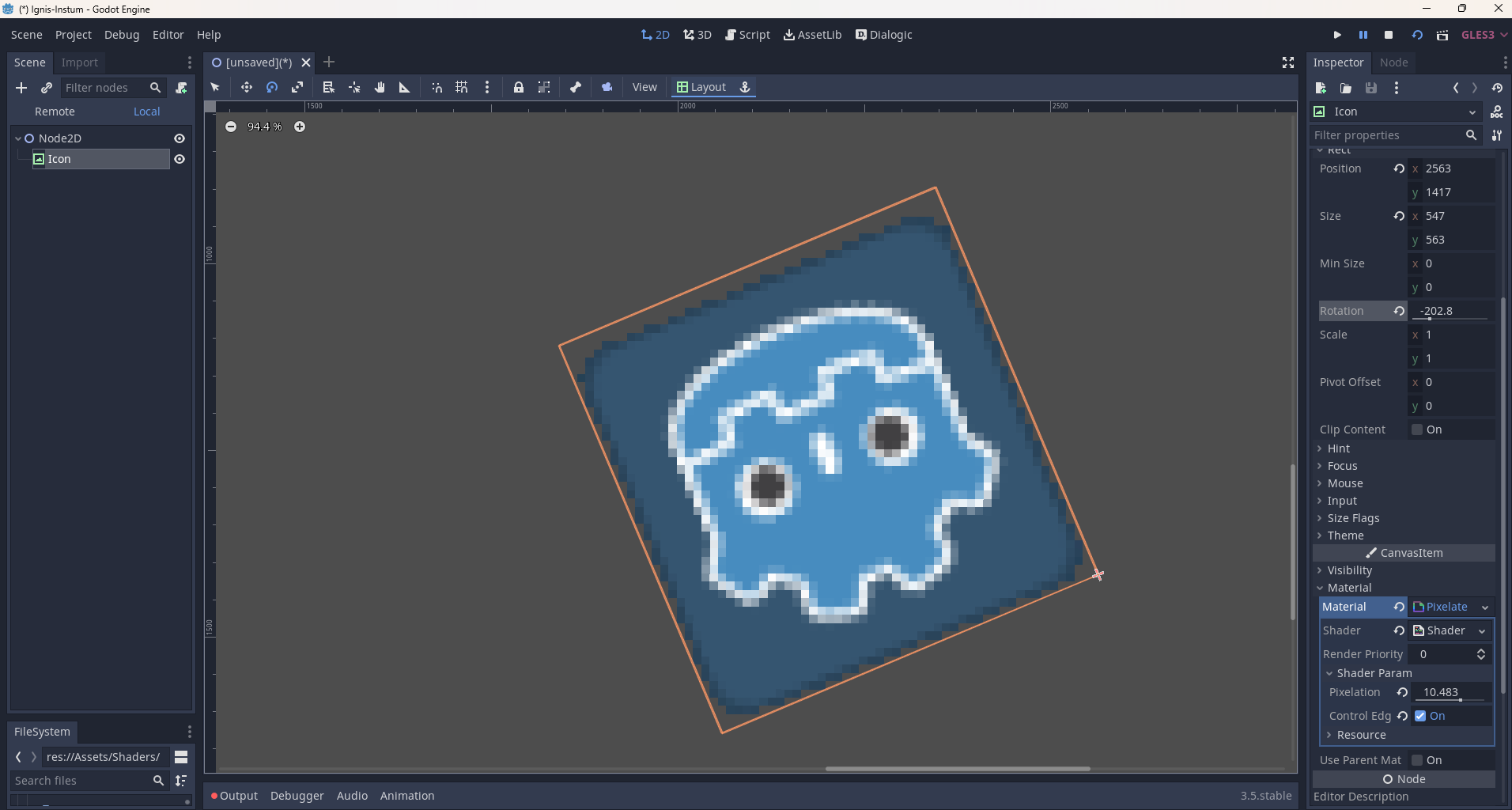Viewport: 1512px width, 810px height.
Task: Attach a script to the selected node
Action: click(181, 88)
